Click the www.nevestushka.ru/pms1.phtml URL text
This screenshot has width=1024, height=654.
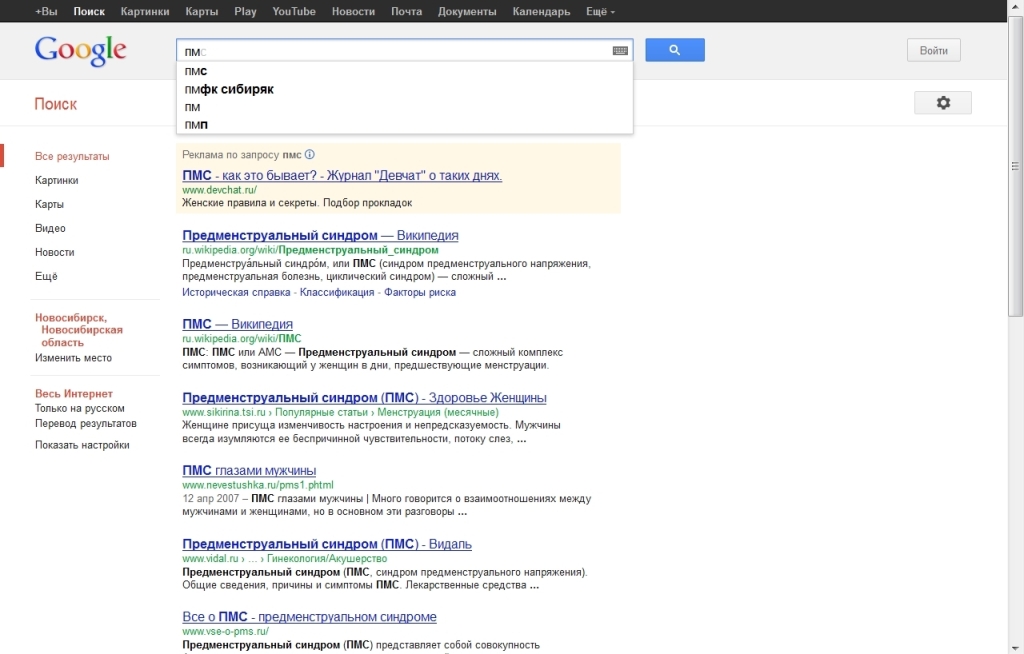pyautogui.click(x=258, y=485)
